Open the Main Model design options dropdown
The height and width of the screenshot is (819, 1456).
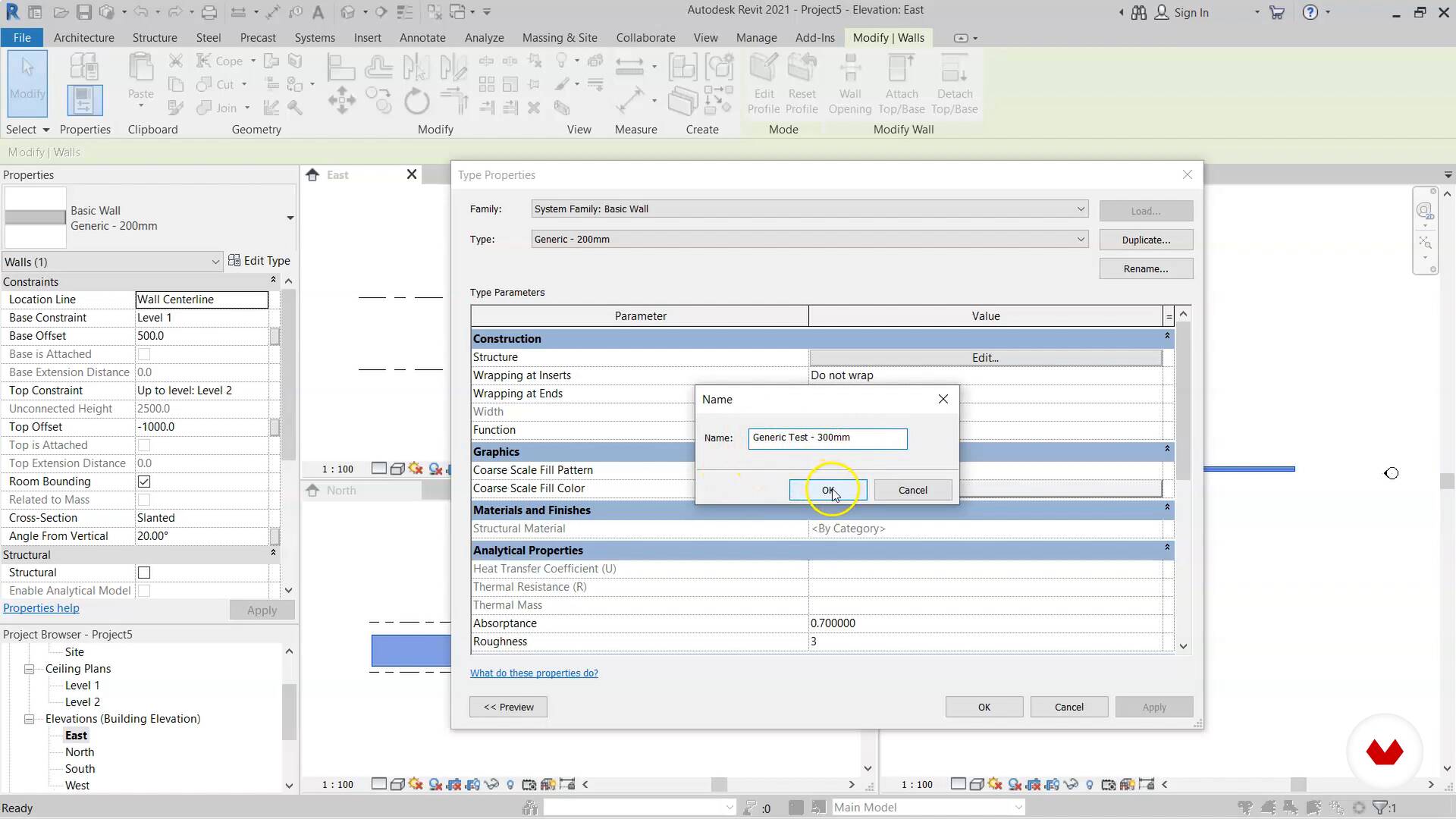coord(928,808)
